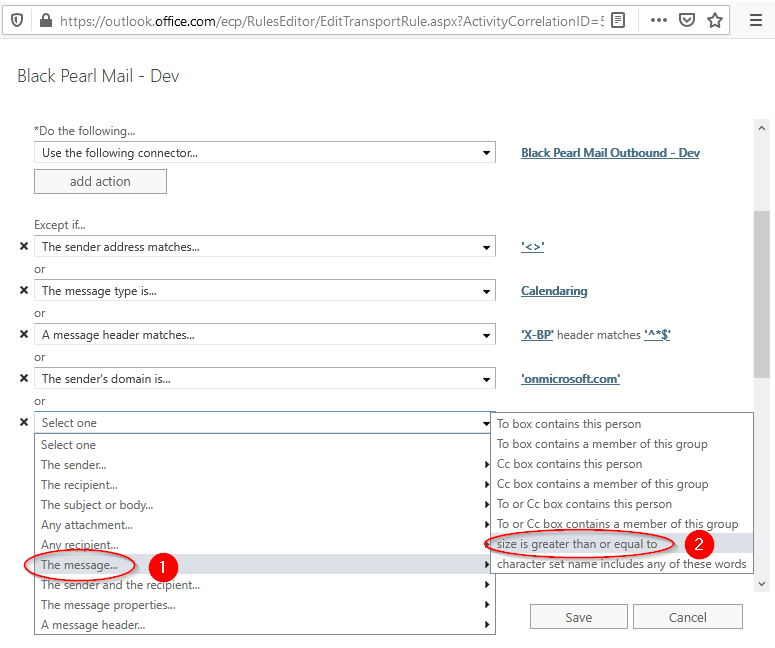Open the reader view icon in address bar
Screen dimensions: 775x648
click(x=619, y=20)
